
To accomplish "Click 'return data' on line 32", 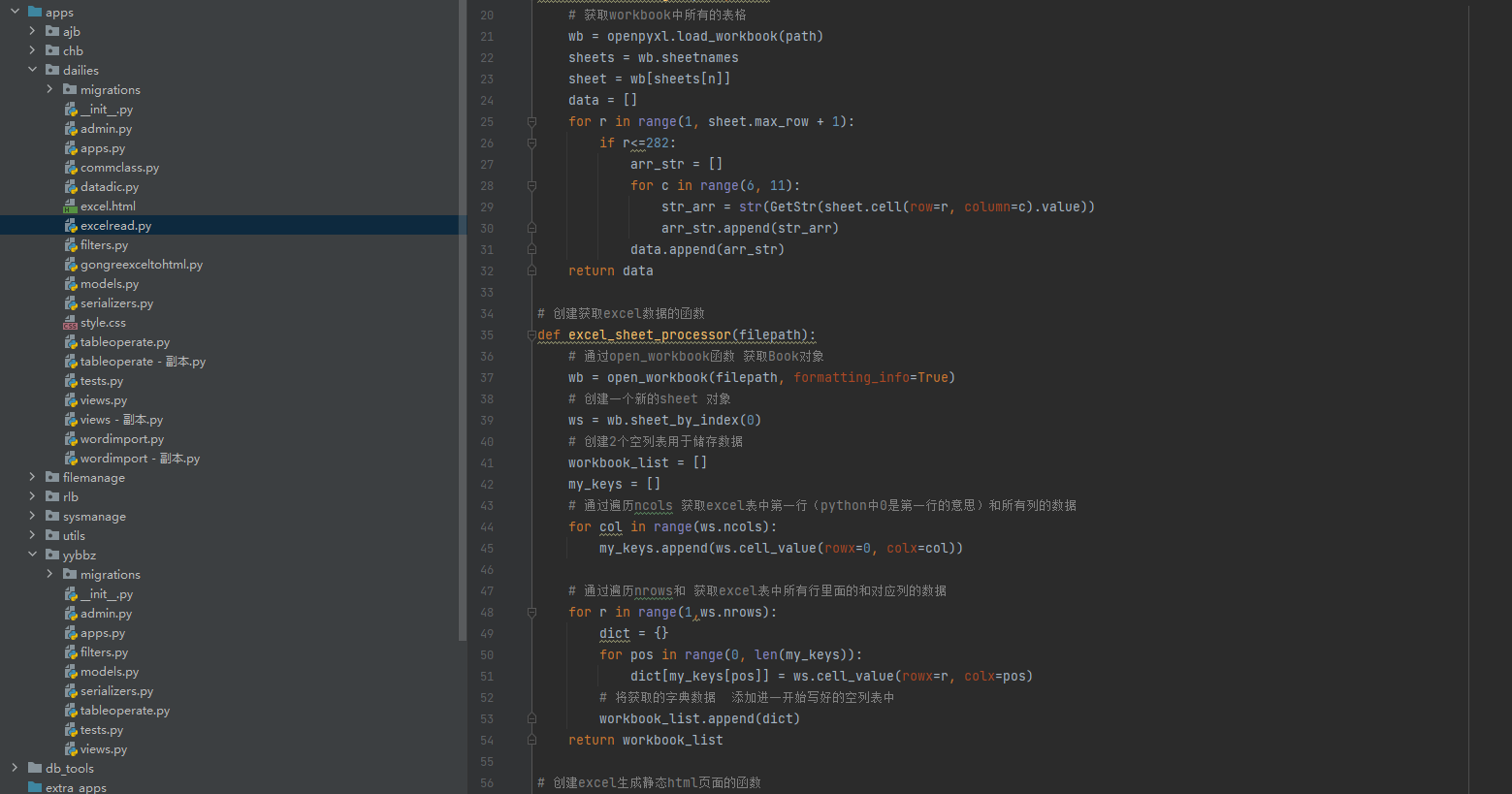I will tap(611, 270).
